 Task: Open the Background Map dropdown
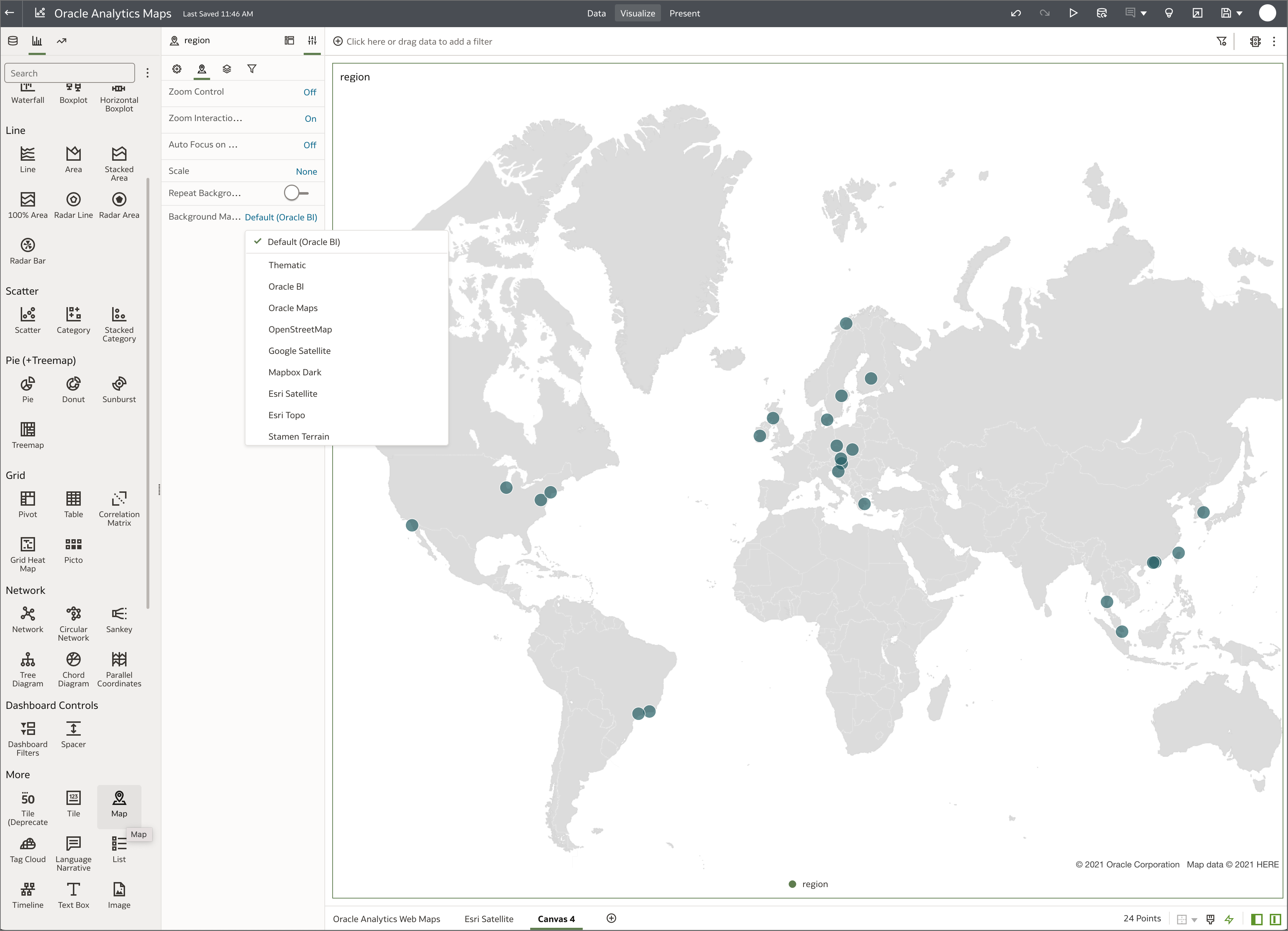[x=280, y=217]
